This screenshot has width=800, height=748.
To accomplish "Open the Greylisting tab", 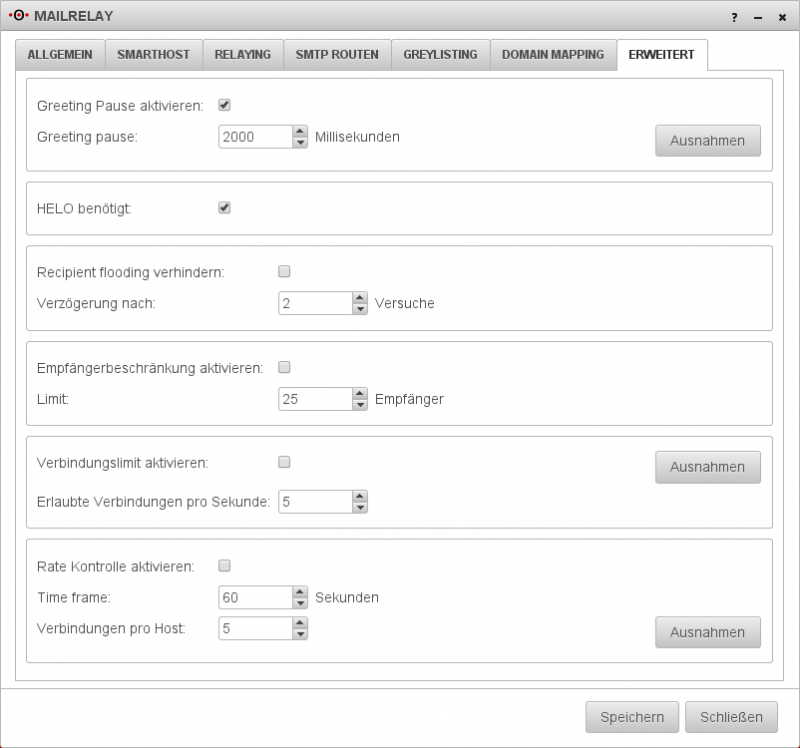I will [x=439, y=55].
